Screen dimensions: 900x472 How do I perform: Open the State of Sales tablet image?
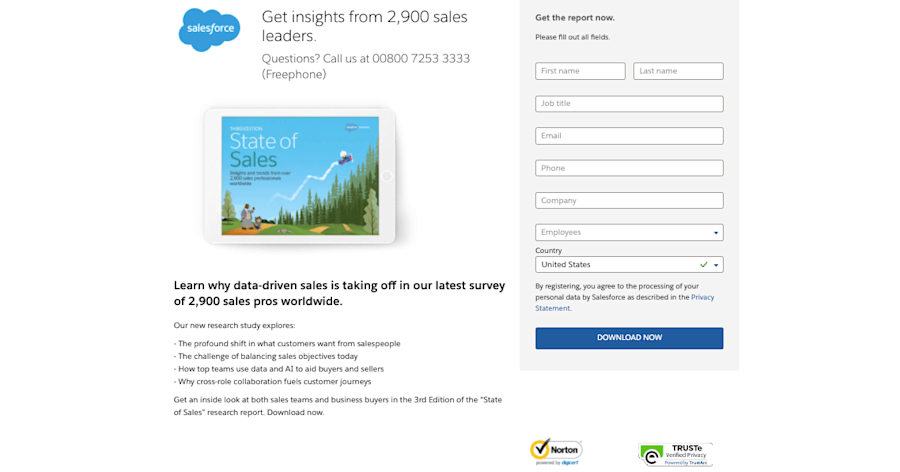tap(300, 176)
